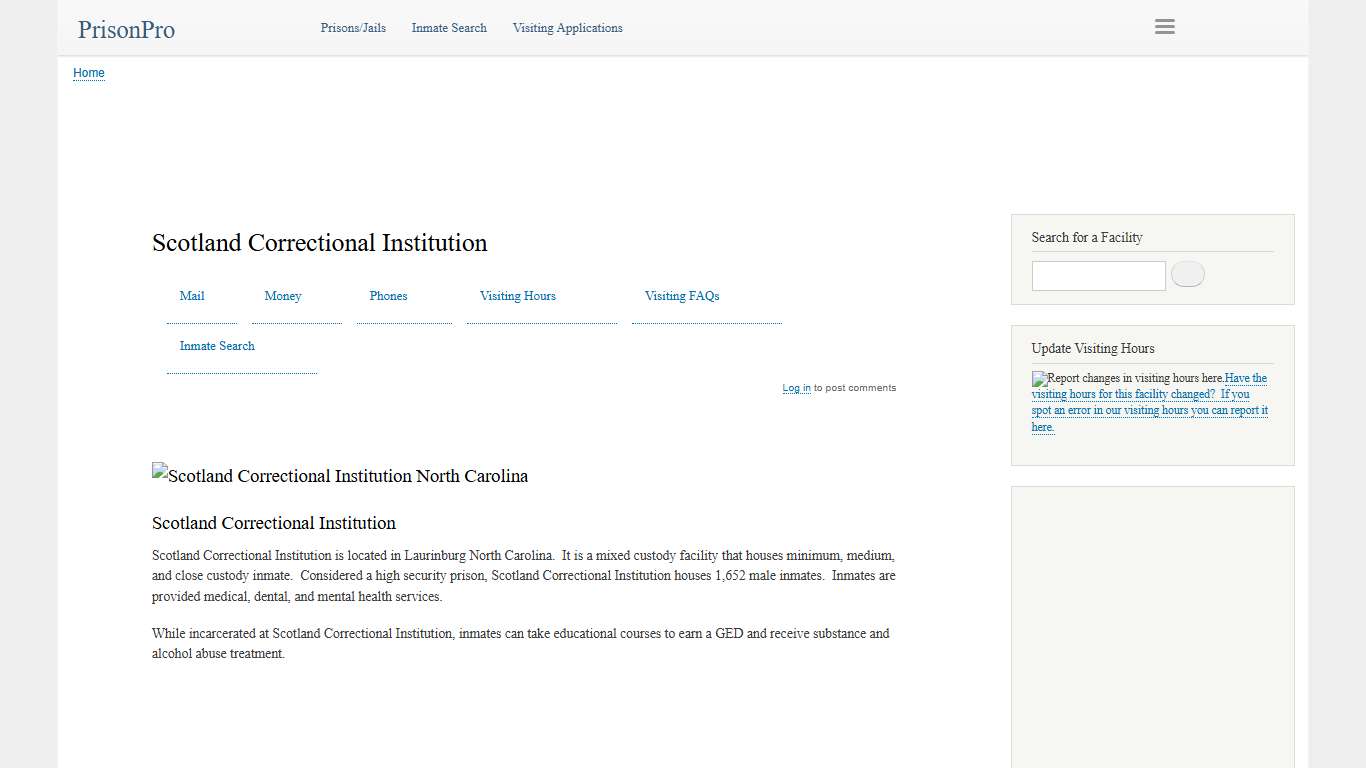This screenshot has width=1366, height=768.
Task: Switch to the Money tab
Action: pos(282,296)
